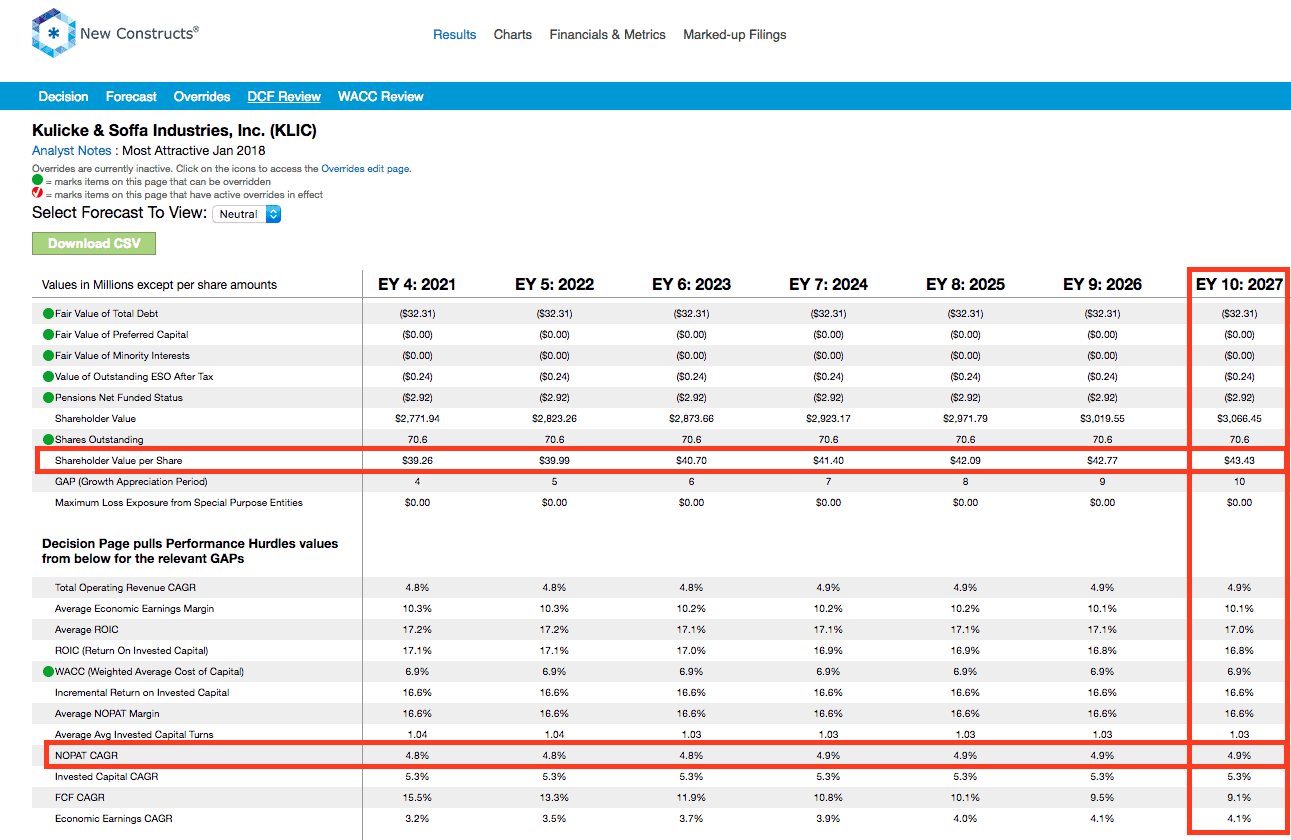Download CSV of the DCF table

pos(94,243)
